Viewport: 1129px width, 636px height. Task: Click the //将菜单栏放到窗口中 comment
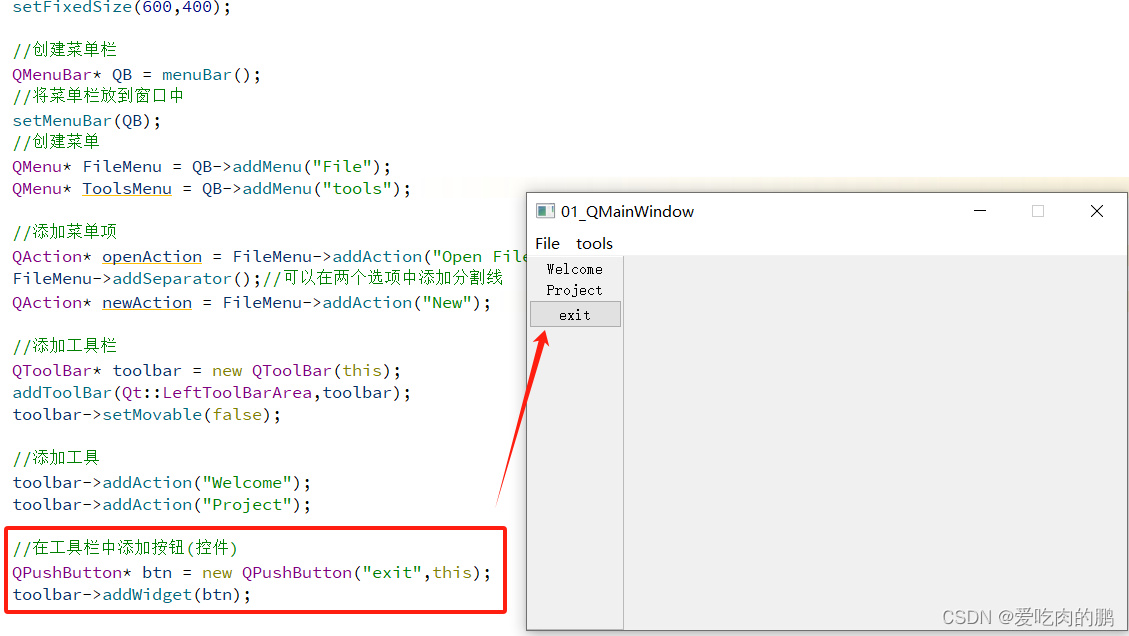[99, 96]
